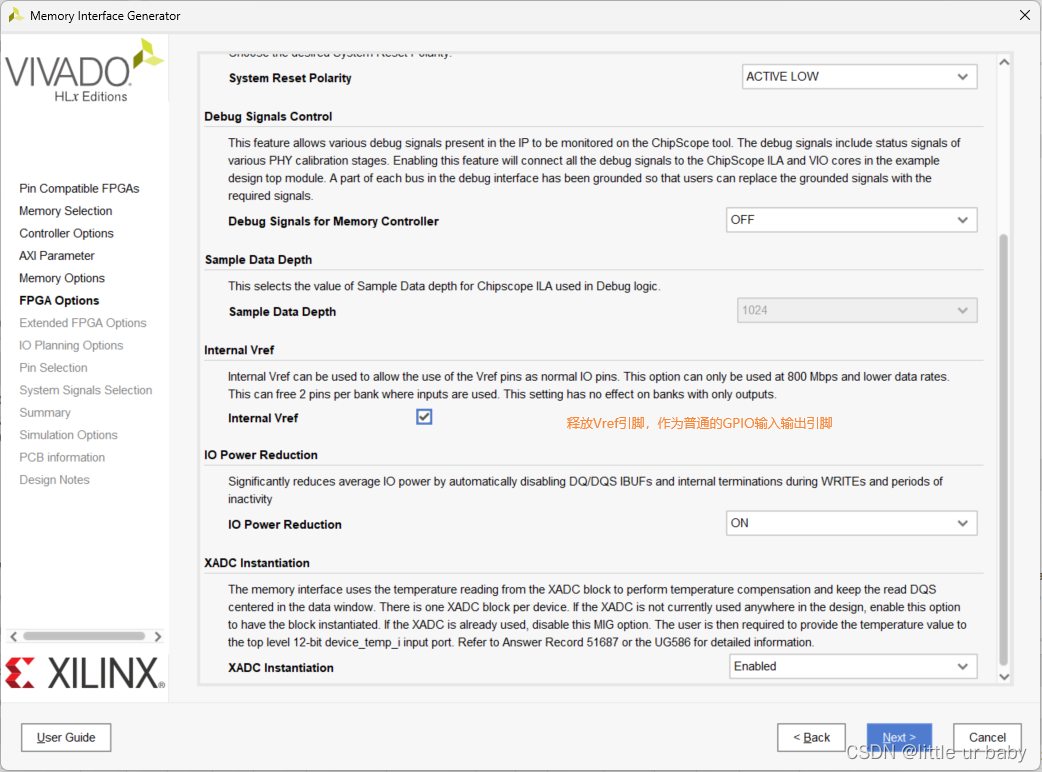This screenshot has height=772, width=1042.
Task: Select PCB information step
Action: [62, 458]
